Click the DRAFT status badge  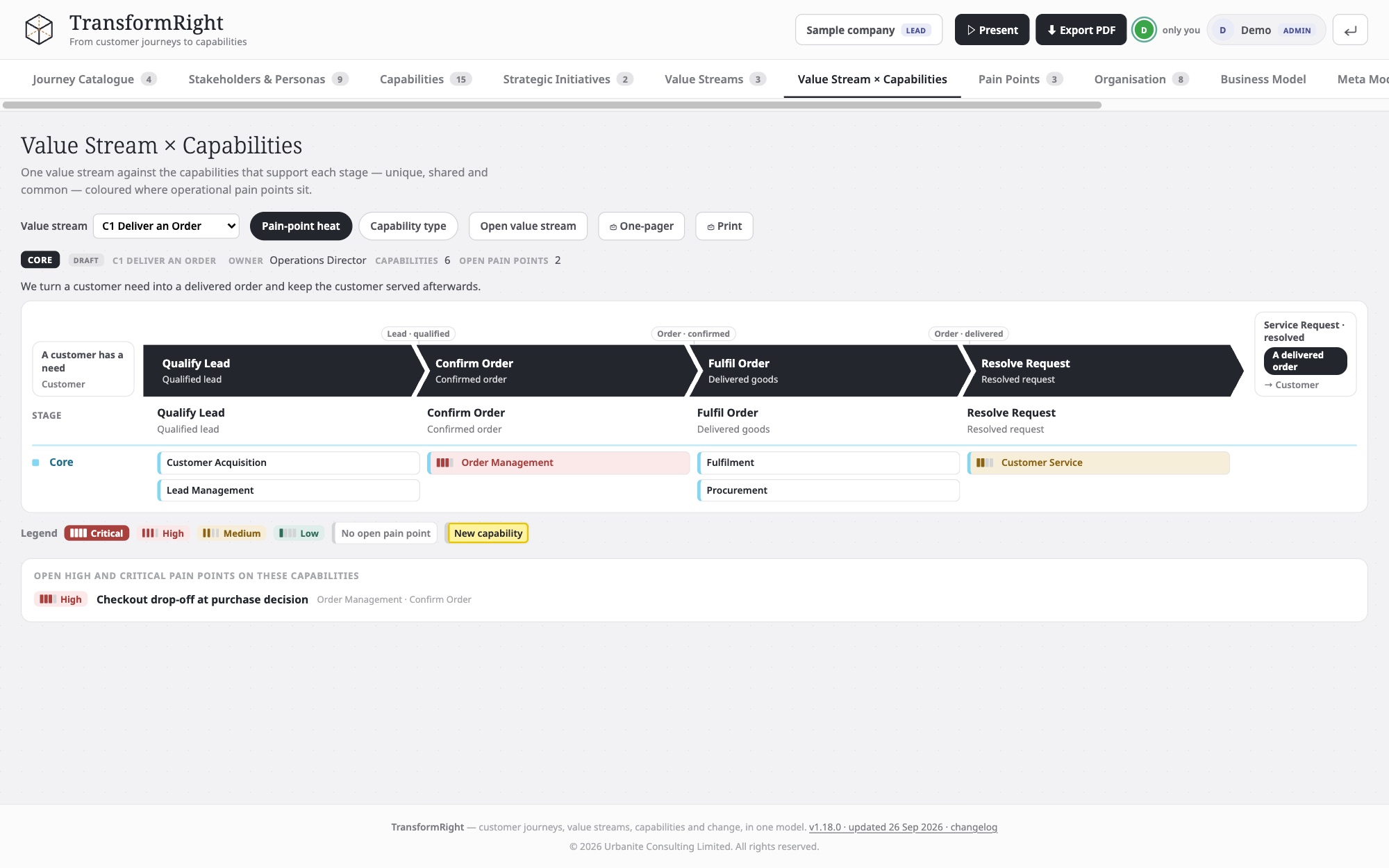86,260
